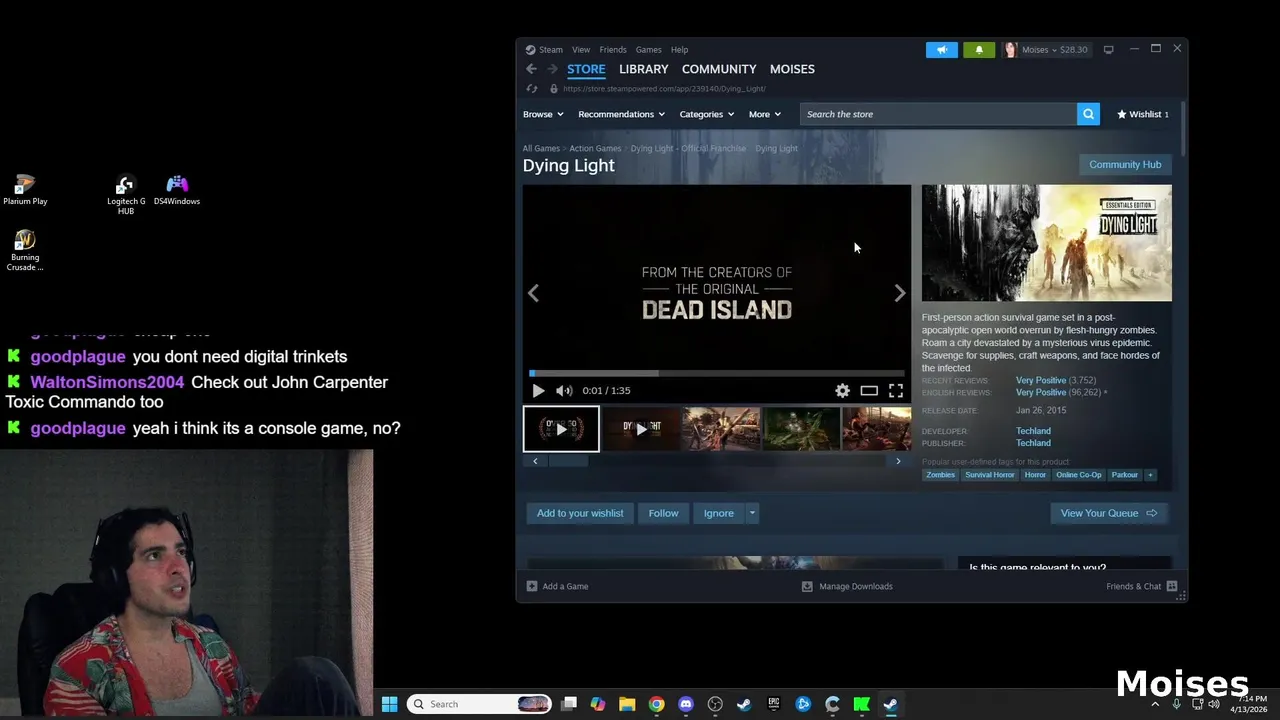
Task: Select the Parkour tag
Action: pyautogui.click(x=1124, y=475)
